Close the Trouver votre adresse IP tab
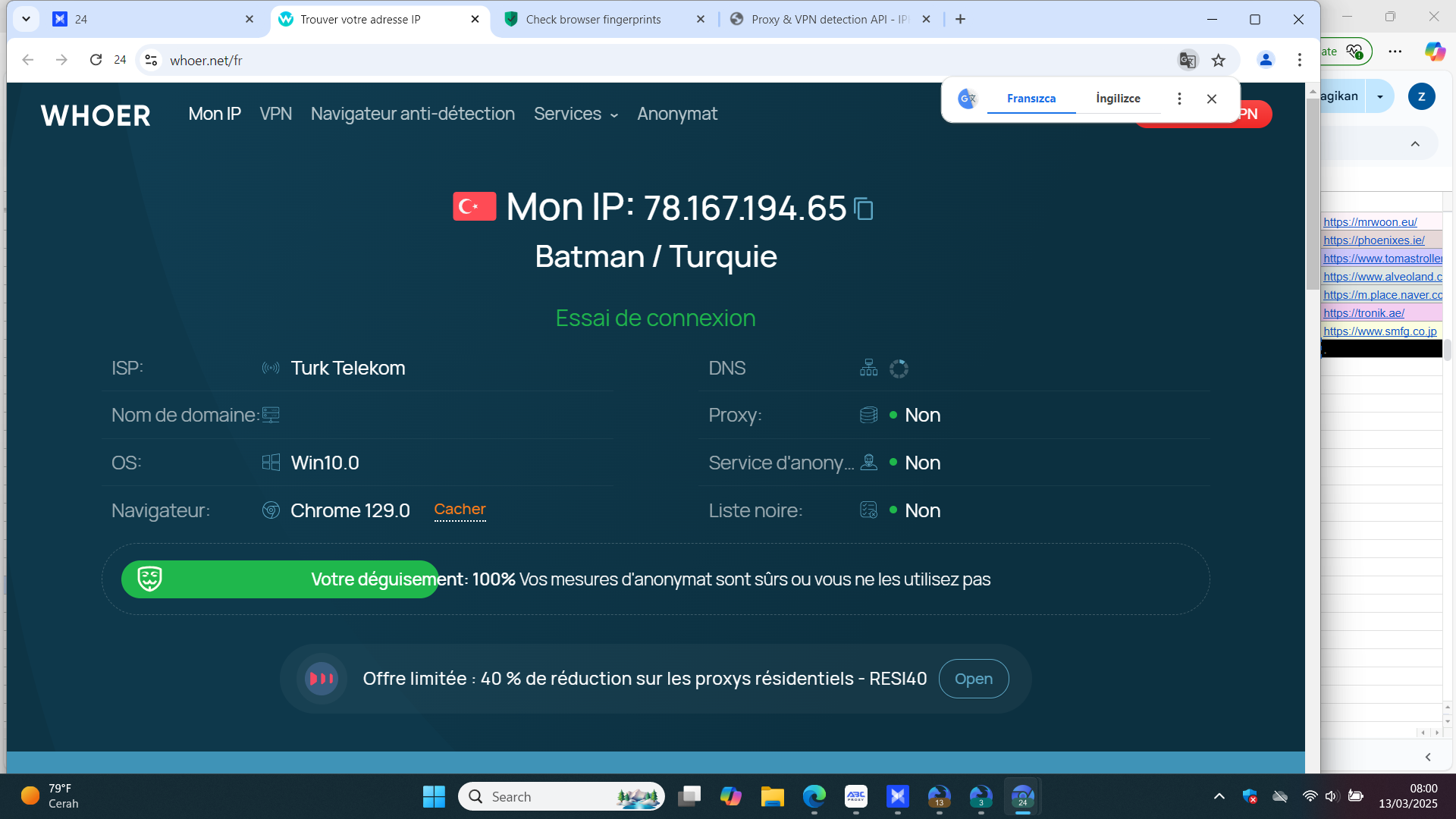 tap(475, 19)
